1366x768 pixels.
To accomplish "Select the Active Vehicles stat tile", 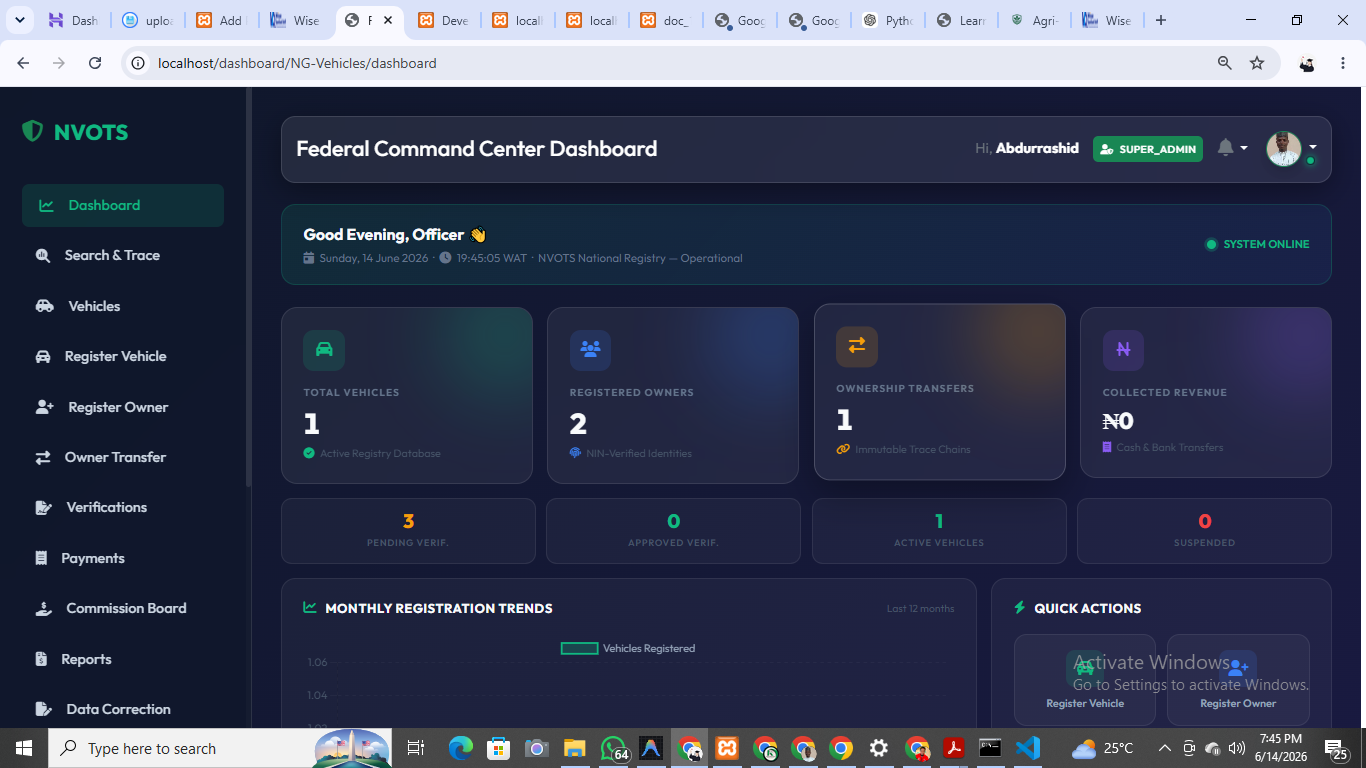I will [x=939, y=531].
